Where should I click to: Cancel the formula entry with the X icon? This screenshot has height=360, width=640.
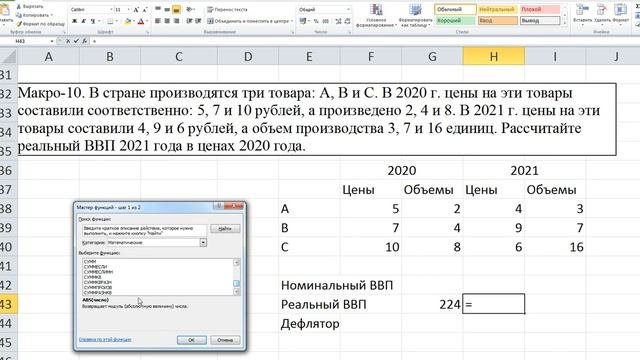68,41
